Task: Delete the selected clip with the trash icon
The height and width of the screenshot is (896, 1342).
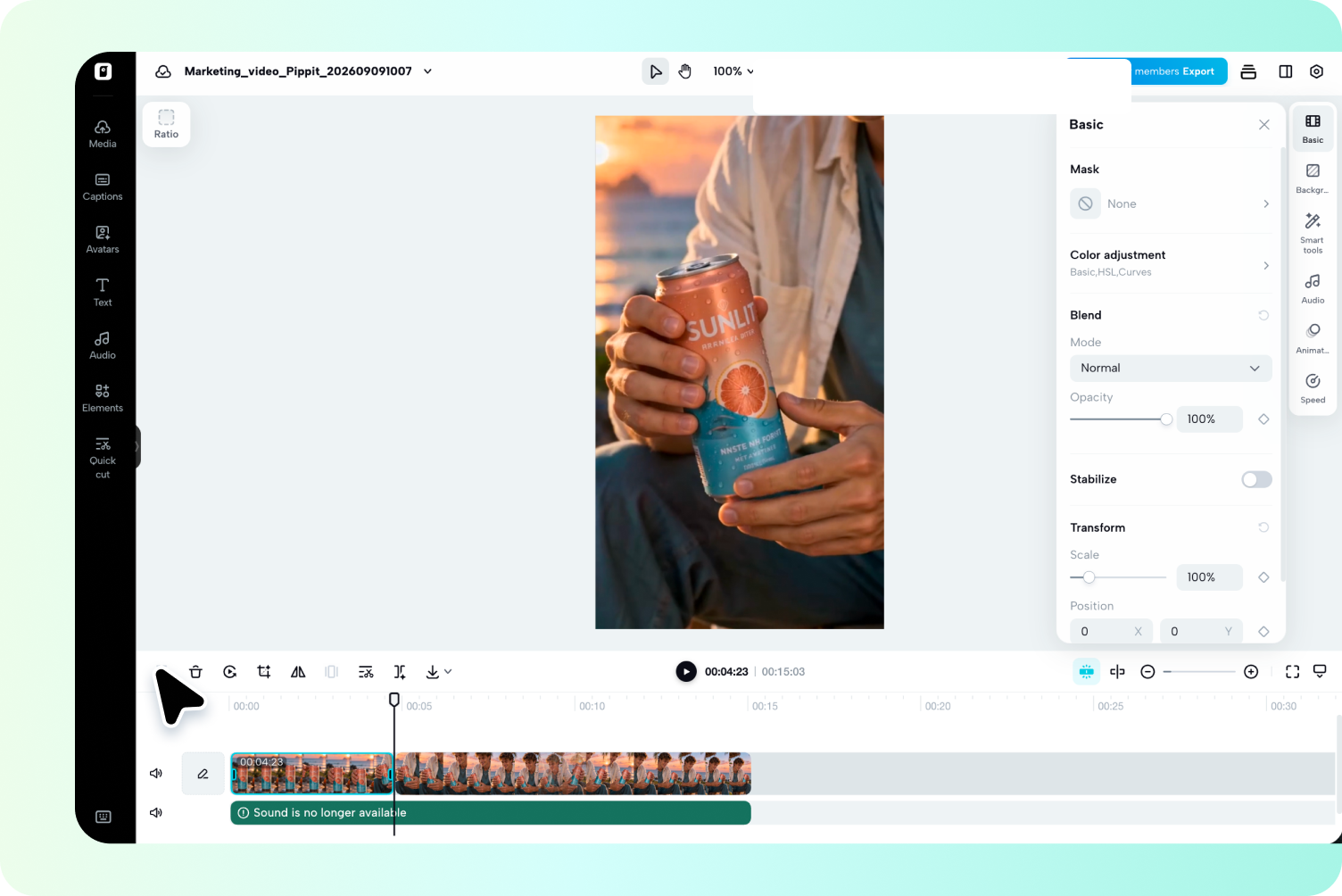Action: point(196,672)
